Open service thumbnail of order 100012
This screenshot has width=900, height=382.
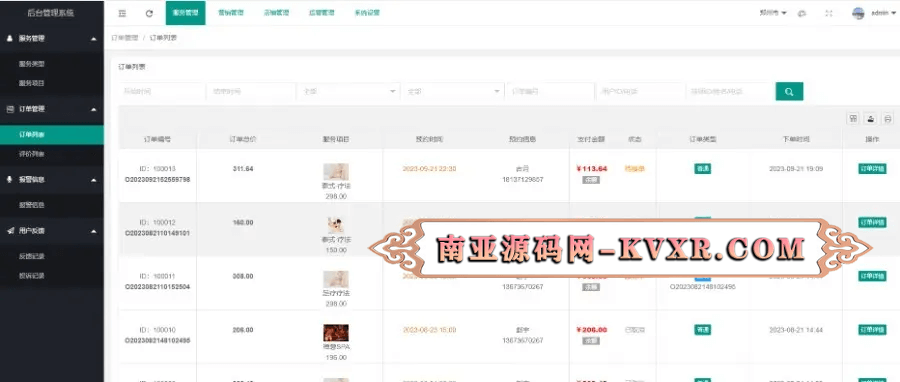coord(336,225)
